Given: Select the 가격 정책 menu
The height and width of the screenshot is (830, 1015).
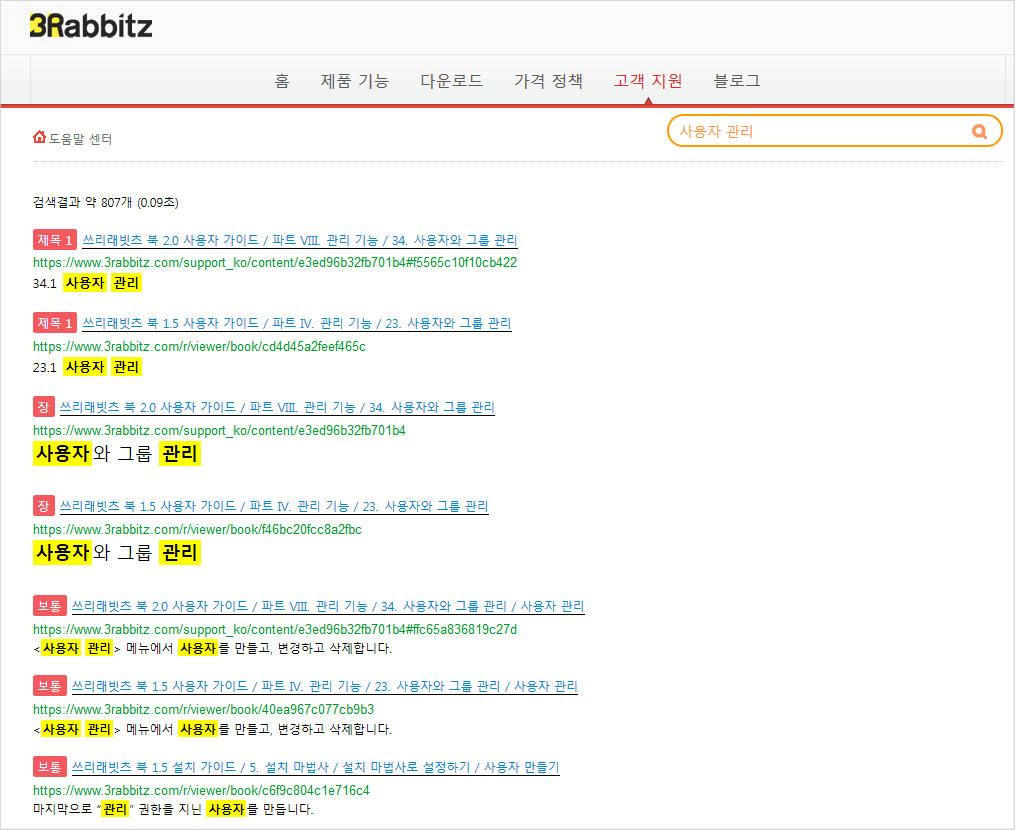Looking at the screenshot, I should coord(548,81).
